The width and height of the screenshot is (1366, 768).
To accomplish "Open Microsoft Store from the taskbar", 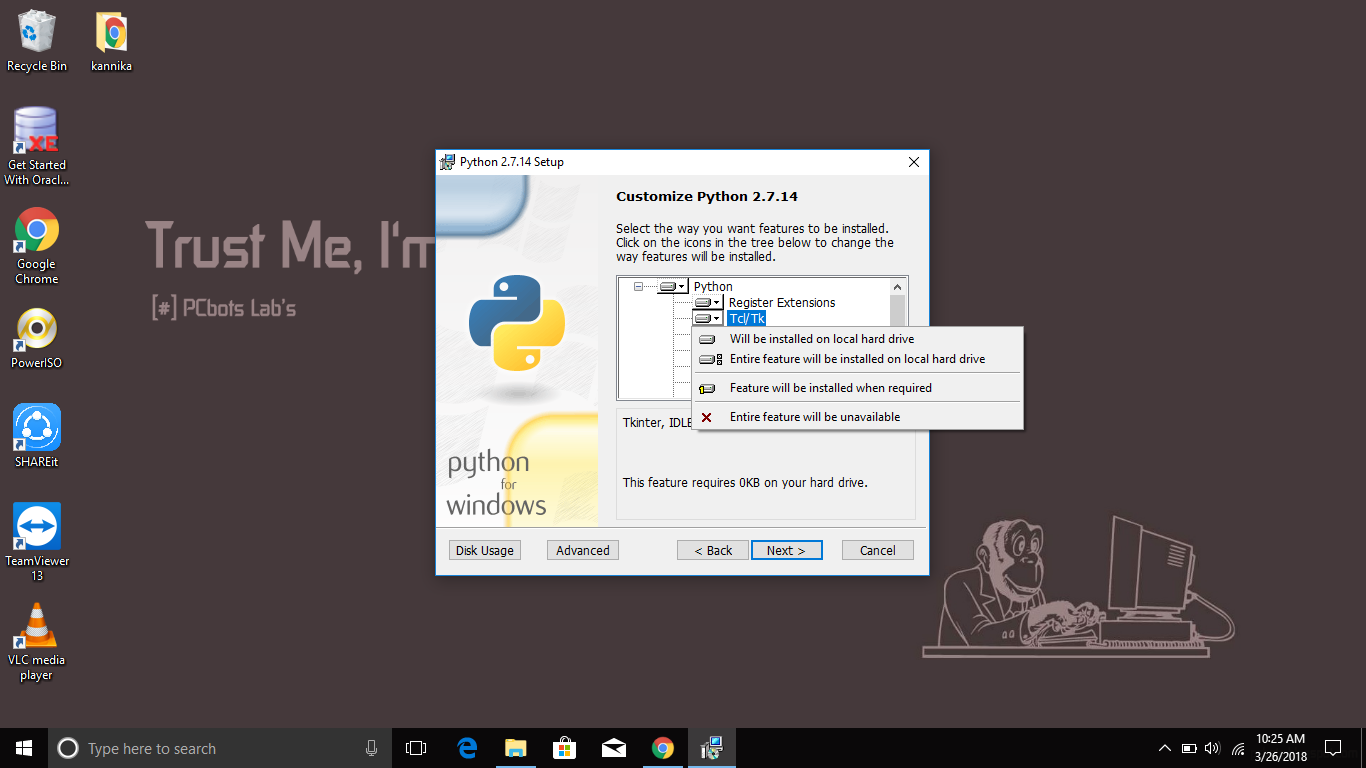I will pyautogui.click(x=565, y=748).
